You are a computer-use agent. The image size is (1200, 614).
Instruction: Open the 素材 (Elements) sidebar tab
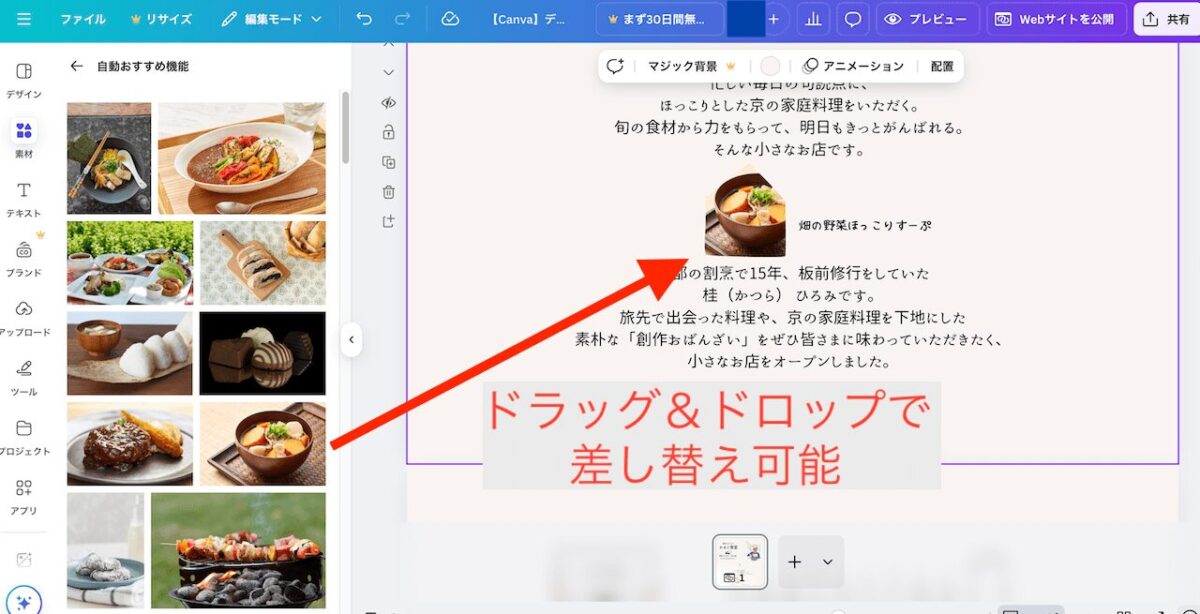click(x=24, y=139)
